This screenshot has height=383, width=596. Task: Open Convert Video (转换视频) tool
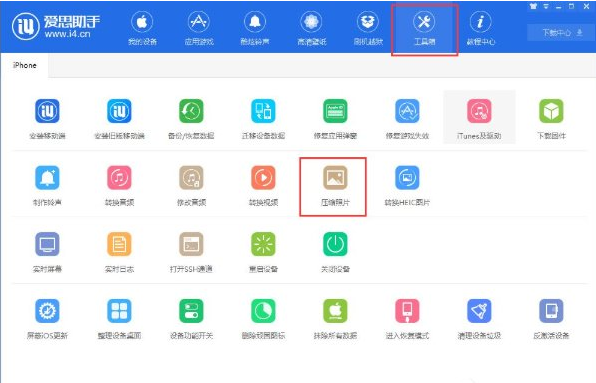(263, 185)
